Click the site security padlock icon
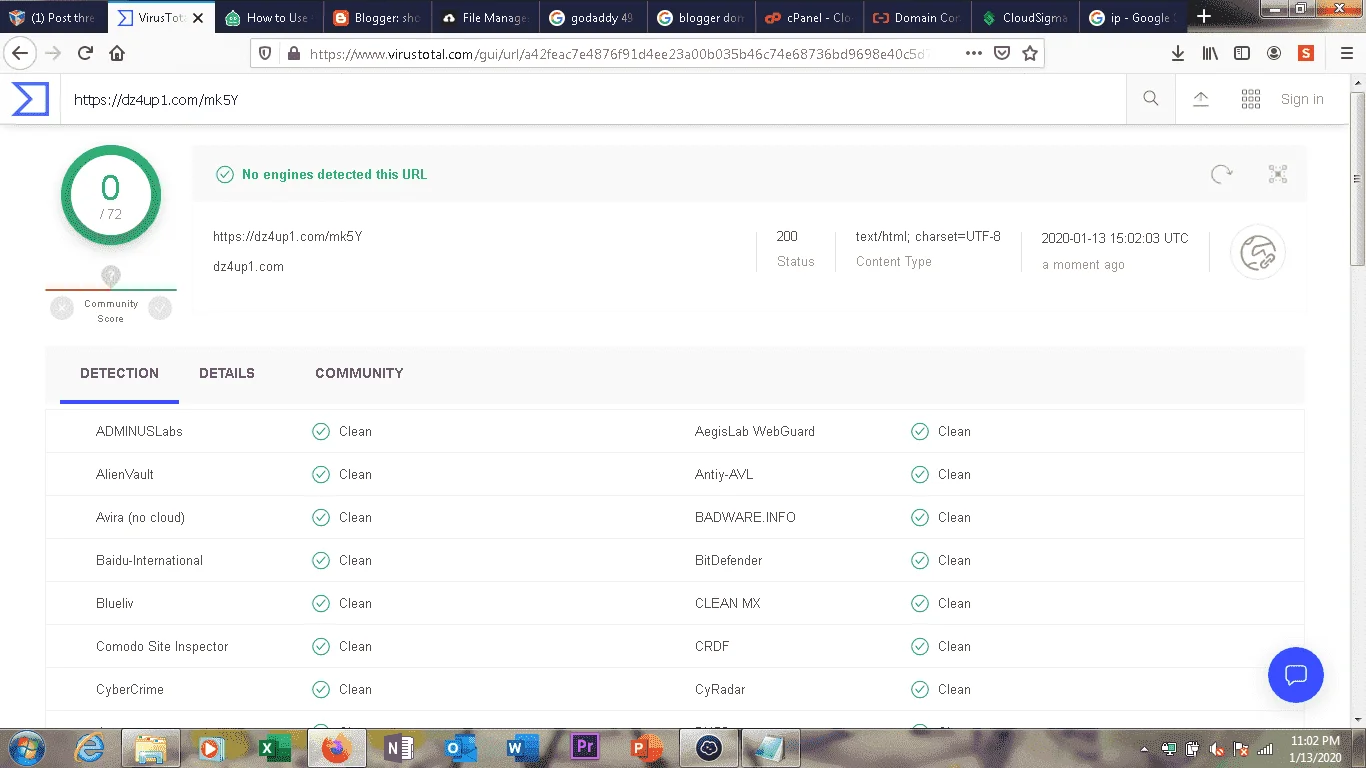Viewport: 1366px width, 768px height. [x=293, y=53]
